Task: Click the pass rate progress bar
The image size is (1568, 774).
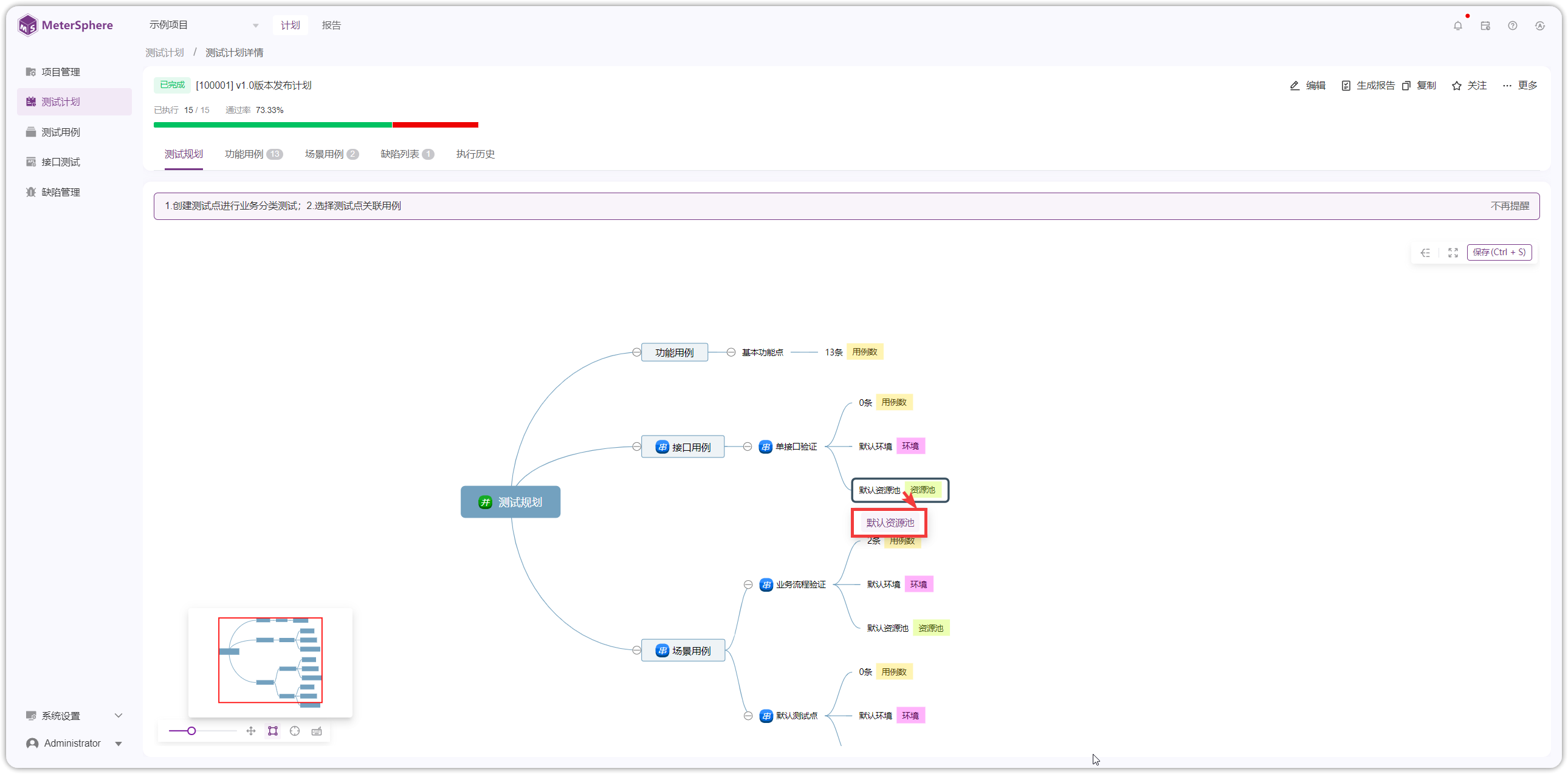Action: pyautogui.click(x=316, y=125)
